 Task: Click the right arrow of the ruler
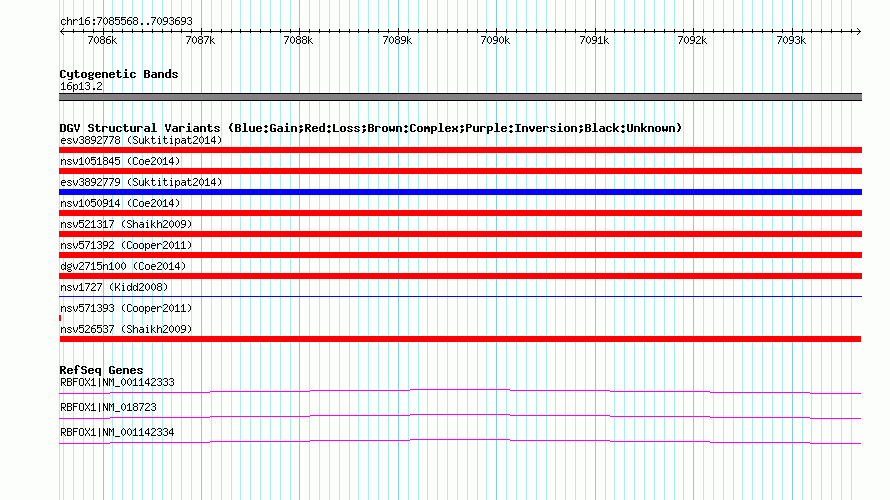tap(858, 31)
